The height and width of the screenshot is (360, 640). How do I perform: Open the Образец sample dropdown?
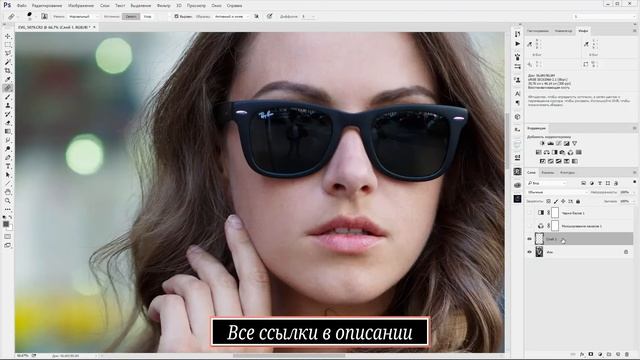pos(231,16)
